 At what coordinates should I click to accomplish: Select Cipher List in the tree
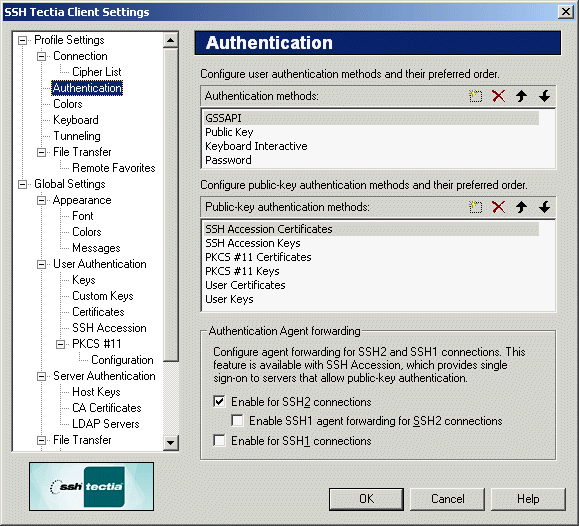coord(97,72)
